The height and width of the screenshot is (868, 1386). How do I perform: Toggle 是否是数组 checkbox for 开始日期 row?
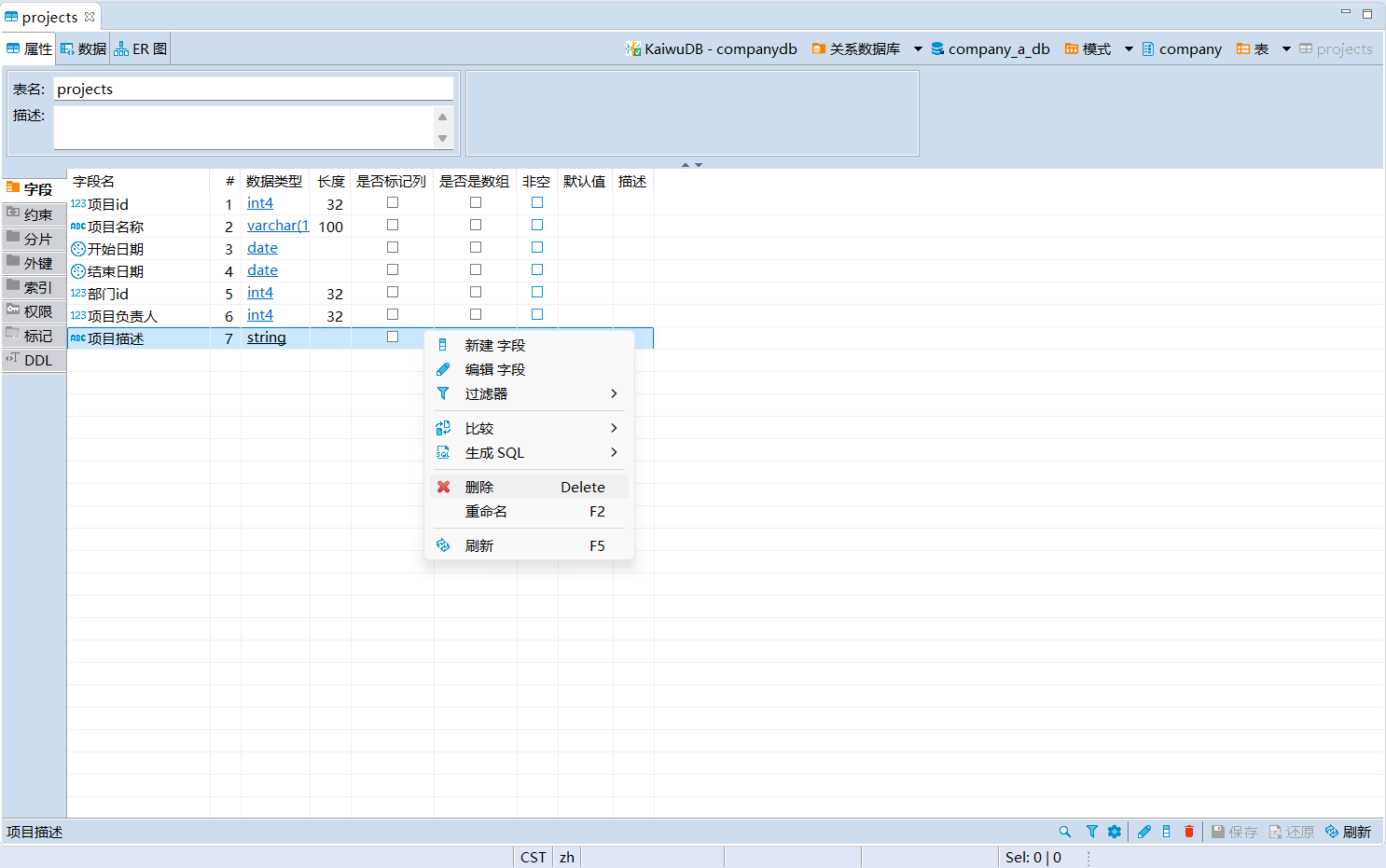[476, 247]
